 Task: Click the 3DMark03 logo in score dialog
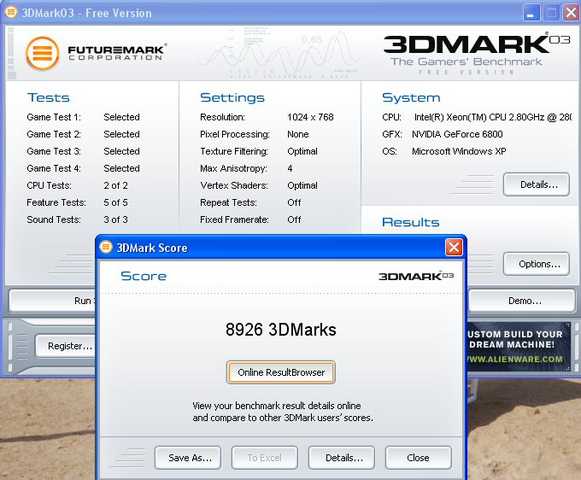(416, 276)
